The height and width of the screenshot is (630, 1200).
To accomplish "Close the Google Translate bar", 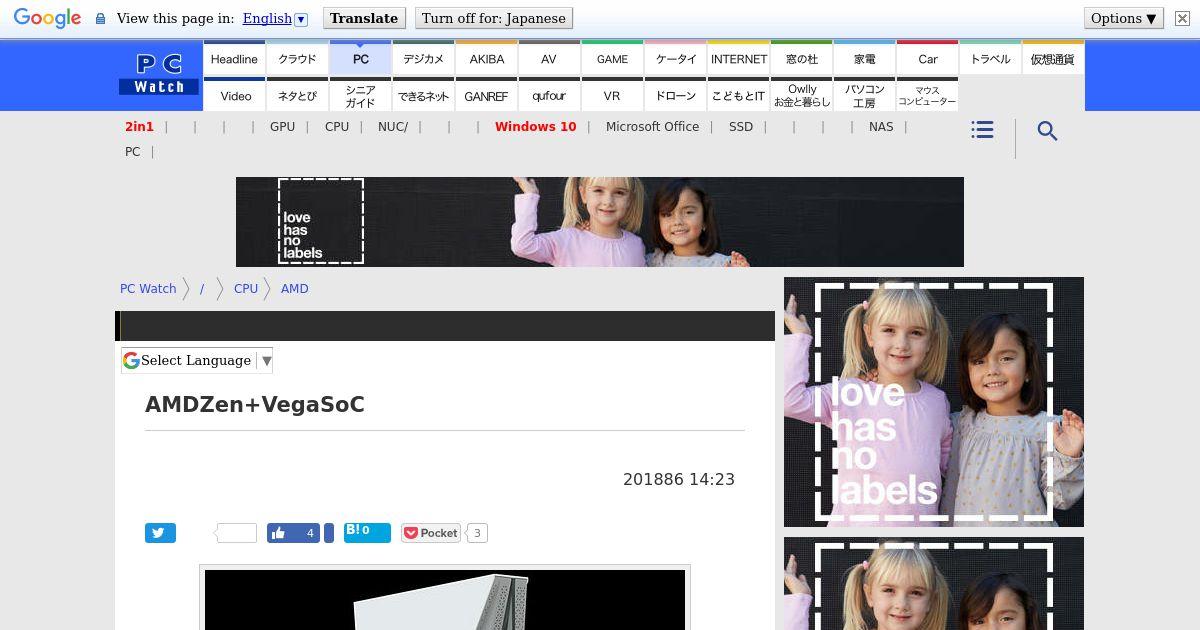I will click(1182, 18).
